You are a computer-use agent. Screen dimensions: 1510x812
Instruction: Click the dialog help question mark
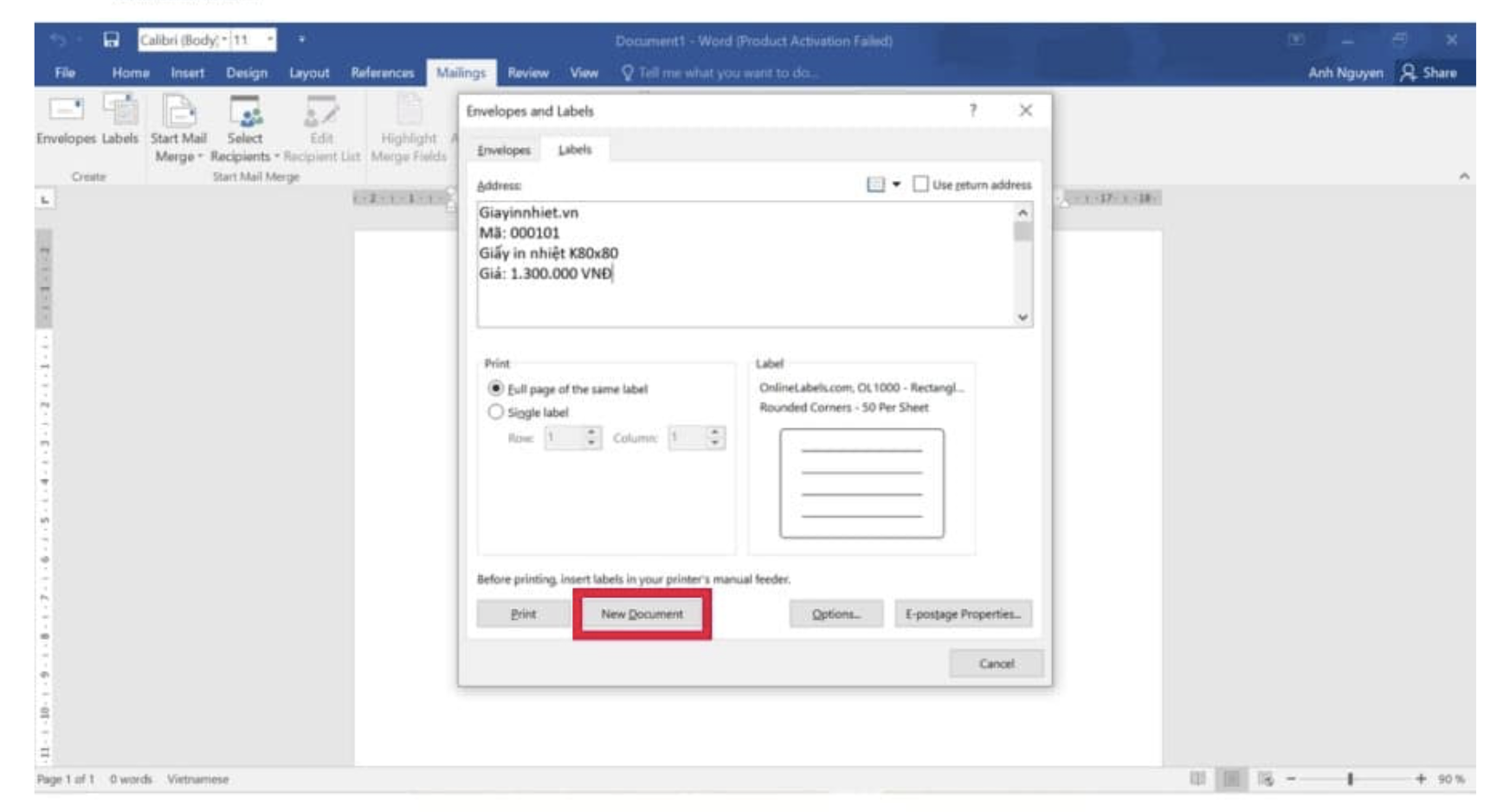[973, 111]
